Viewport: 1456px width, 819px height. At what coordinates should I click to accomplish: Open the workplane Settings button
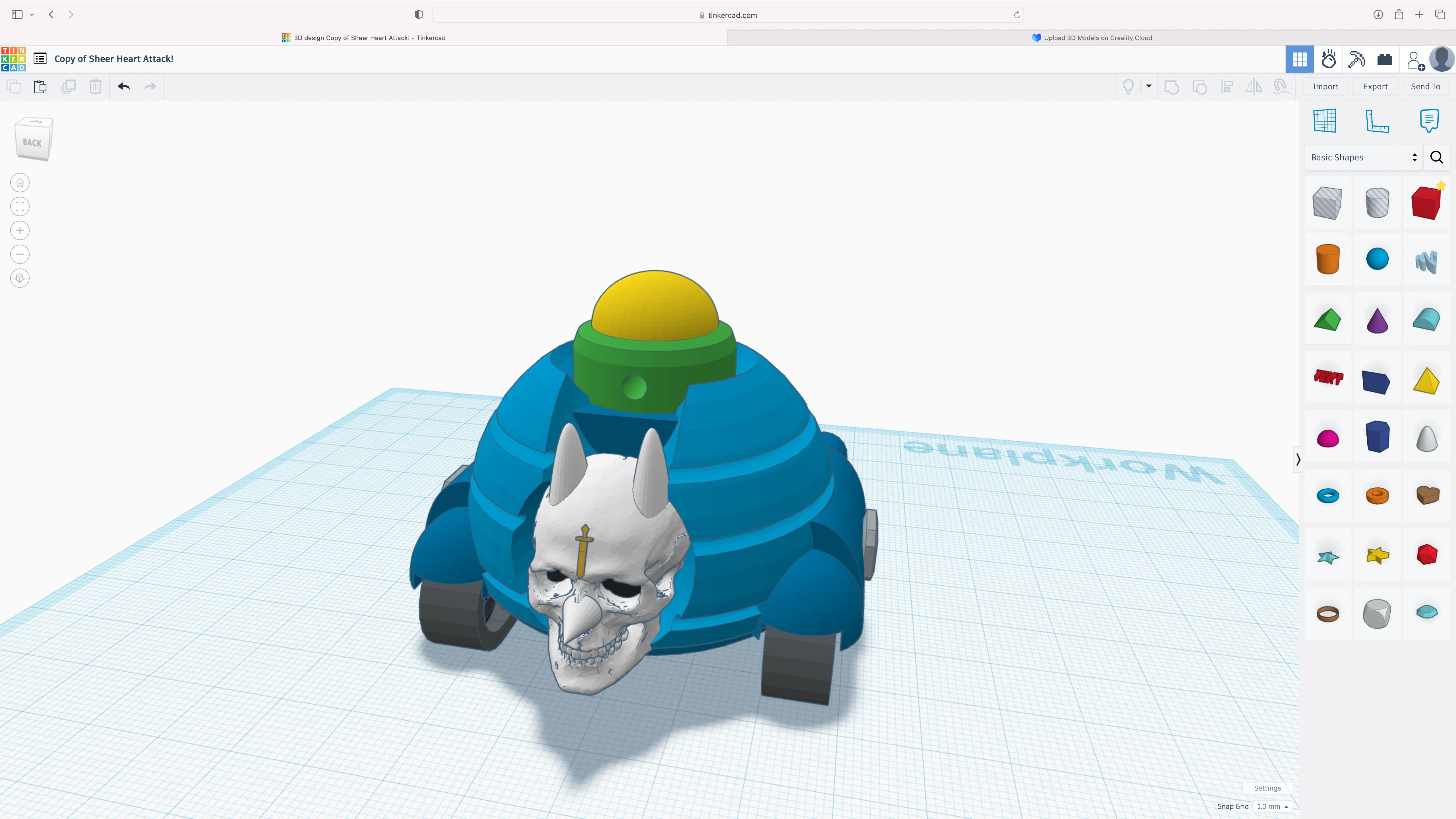pos(1267,788)
